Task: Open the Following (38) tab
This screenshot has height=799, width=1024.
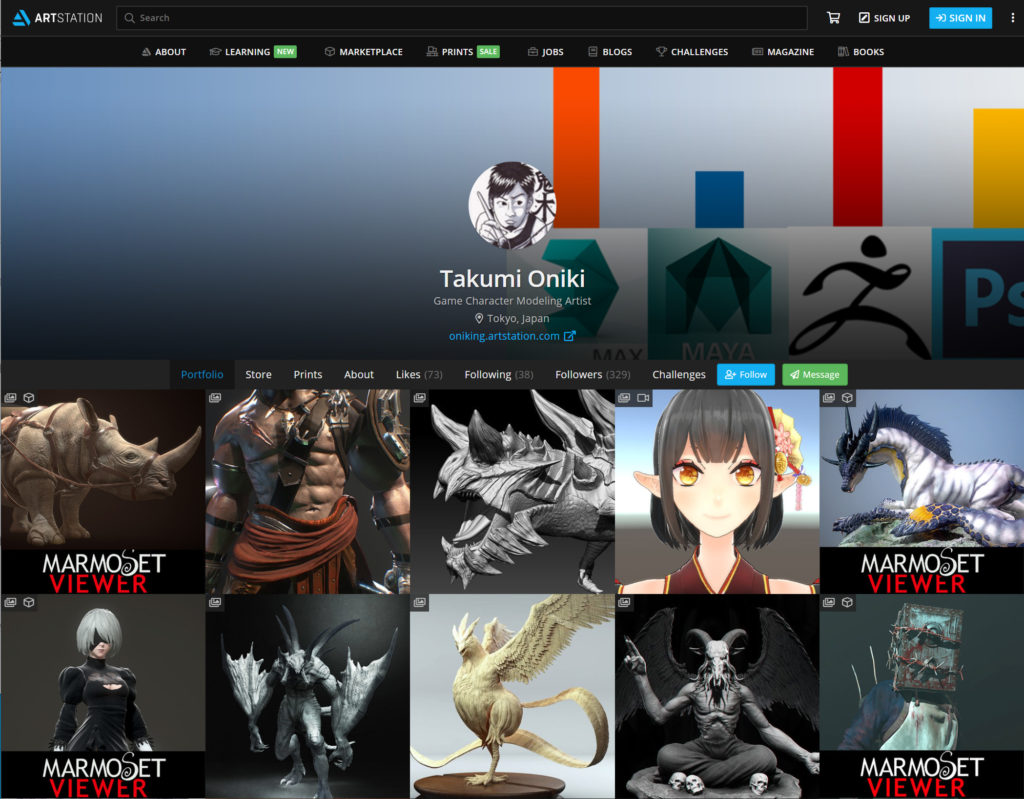Action: point(498,374)
